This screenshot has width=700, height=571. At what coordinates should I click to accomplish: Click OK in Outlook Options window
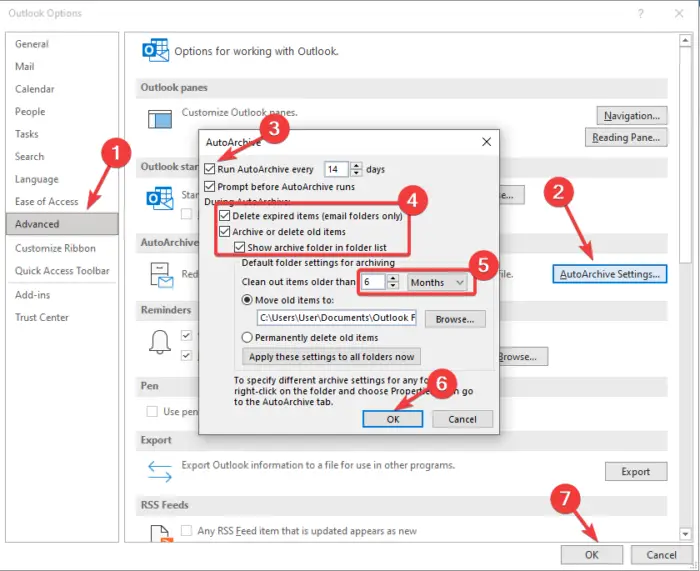click(x=592, y=555)
